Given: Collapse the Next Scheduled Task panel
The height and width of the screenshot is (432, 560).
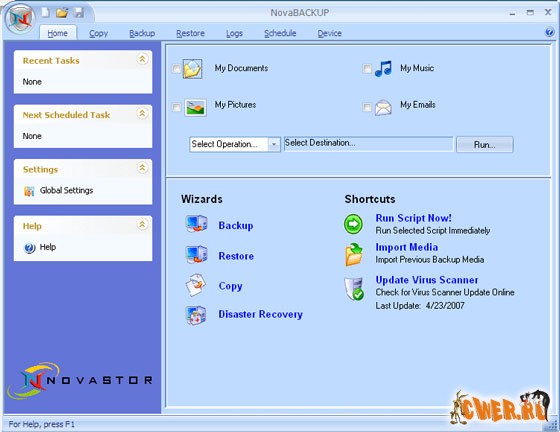Looking at the screenshot, I should pyautogui.click(x=142, y=114).
